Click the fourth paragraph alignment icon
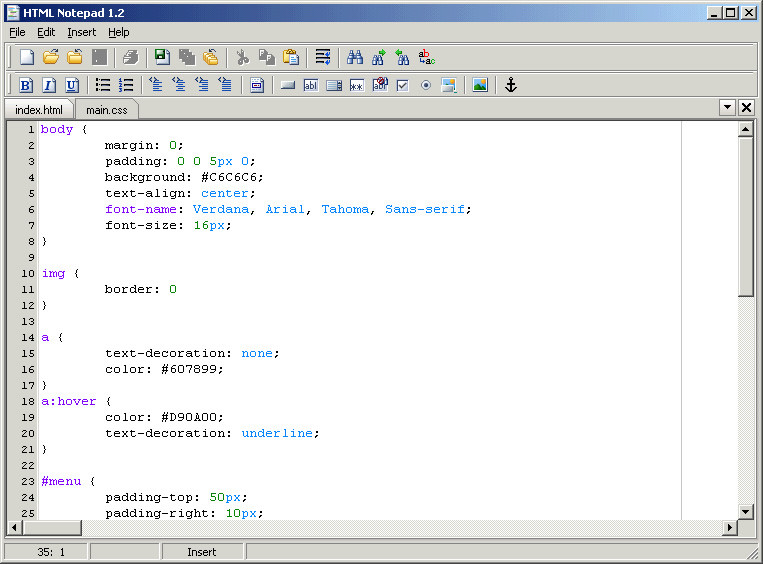The height and width of the screenshot is (564, 763). [225, 85]
